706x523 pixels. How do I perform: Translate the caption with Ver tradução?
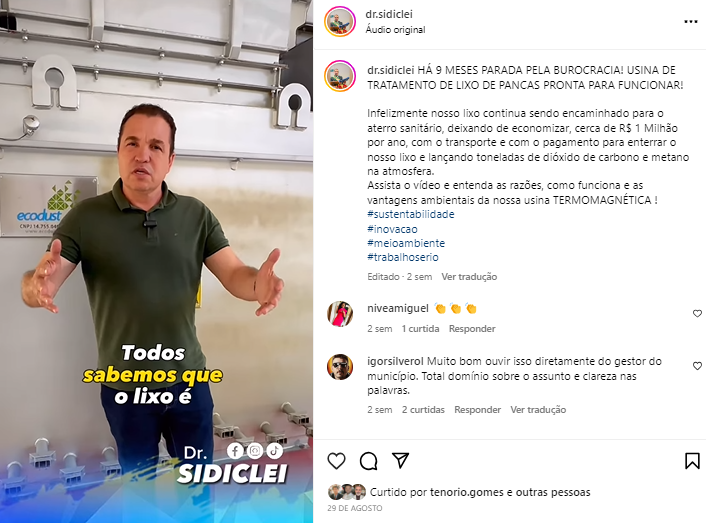tap(469, 277)
